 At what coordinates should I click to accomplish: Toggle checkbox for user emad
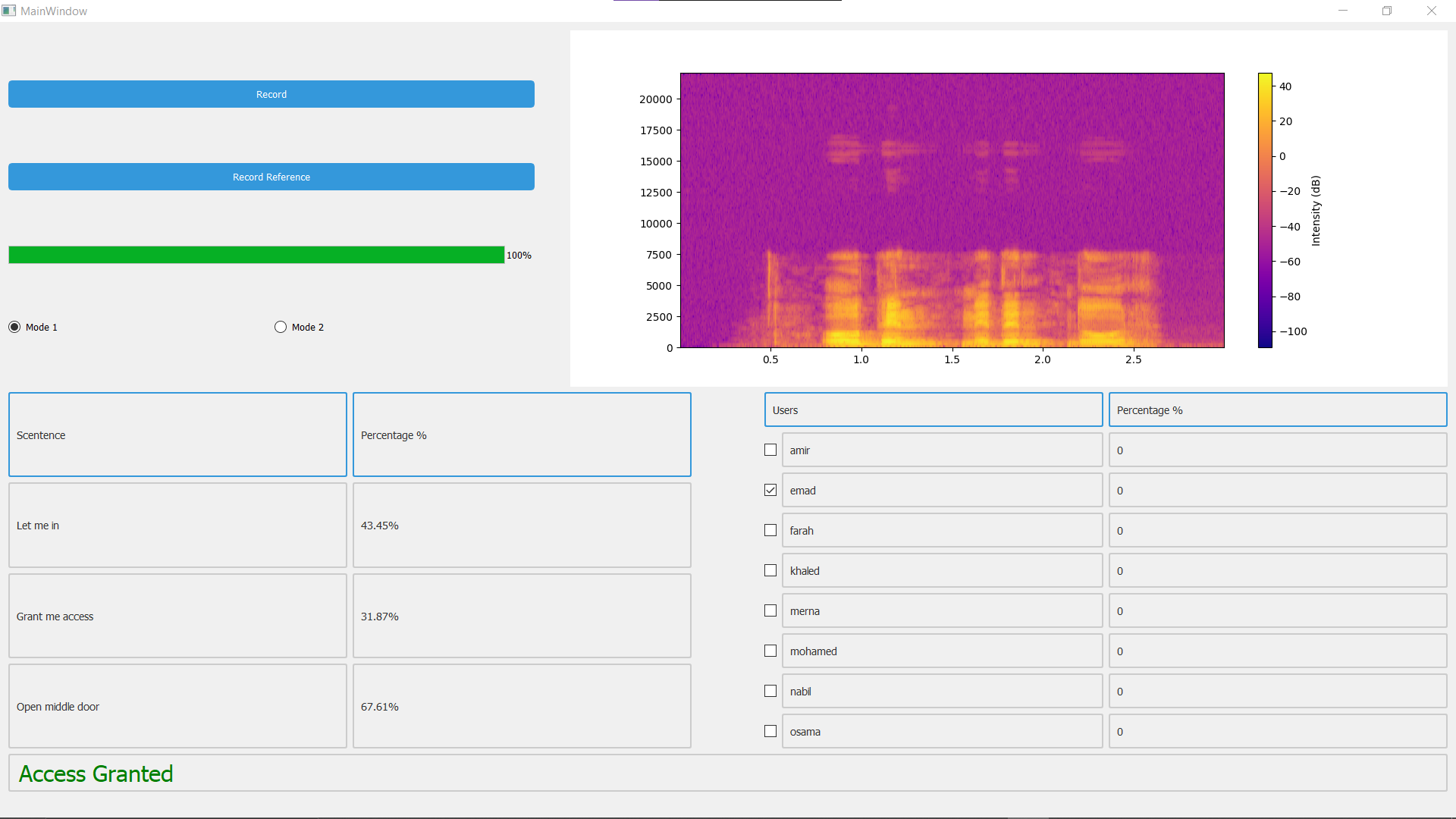[770, 490]
